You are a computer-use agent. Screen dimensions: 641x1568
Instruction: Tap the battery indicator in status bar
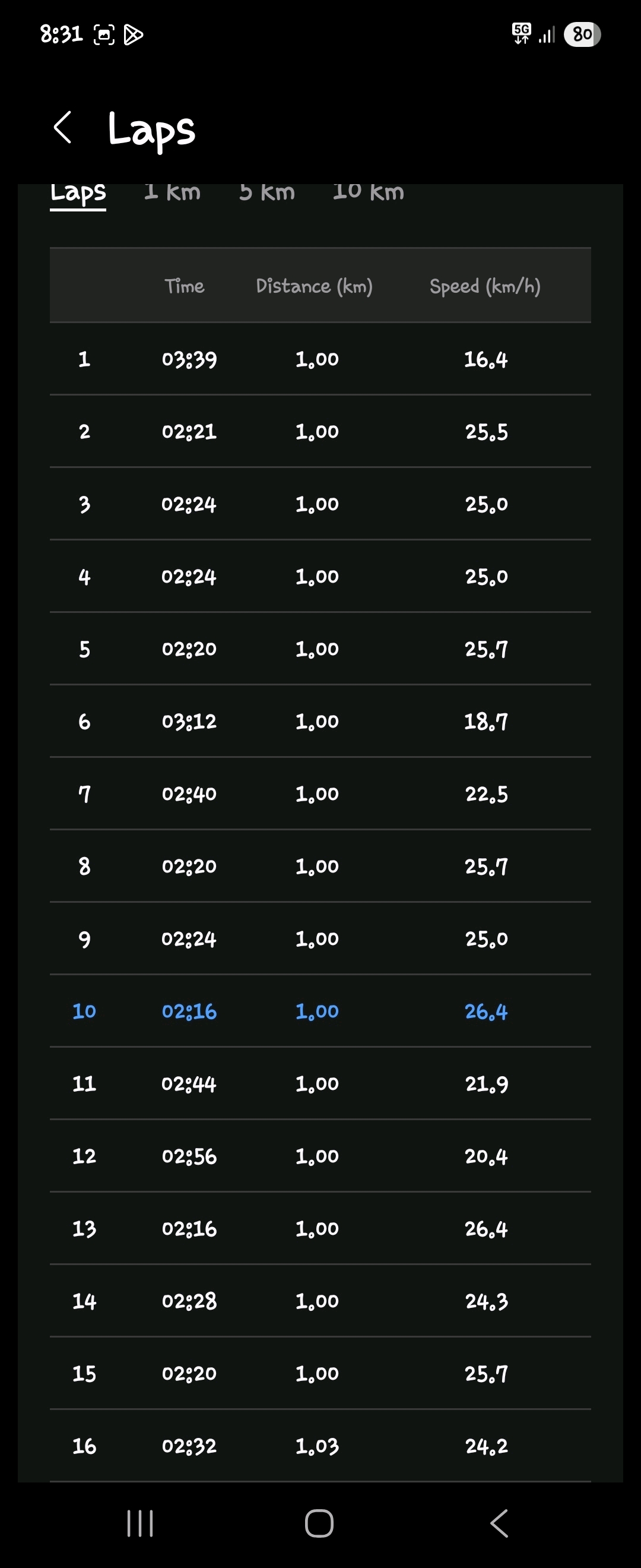pyautogui.click(x=582, y=34)
